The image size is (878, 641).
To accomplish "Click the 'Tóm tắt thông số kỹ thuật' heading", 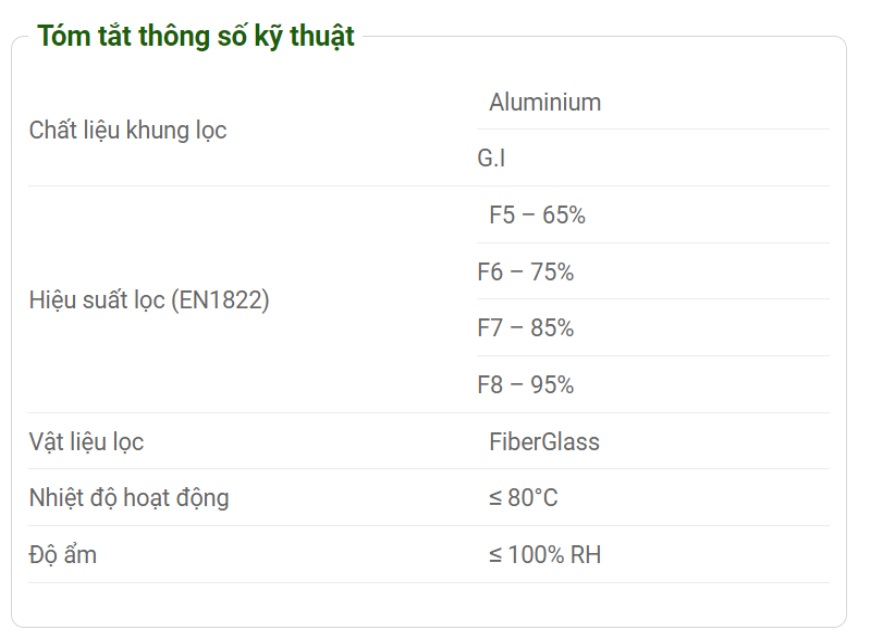I will pyautogui.click(x=196, y=37).
